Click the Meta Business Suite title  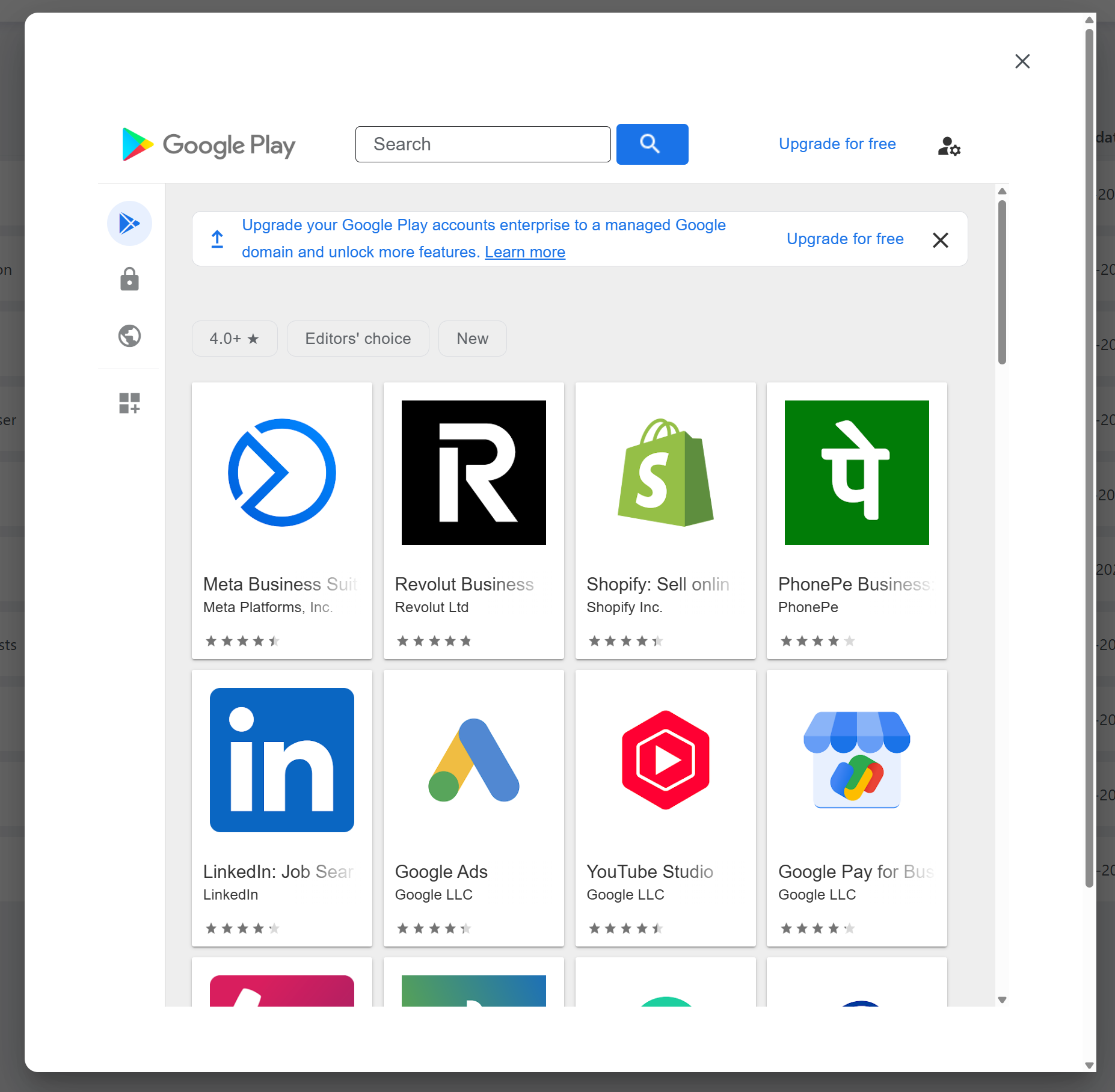281,584
